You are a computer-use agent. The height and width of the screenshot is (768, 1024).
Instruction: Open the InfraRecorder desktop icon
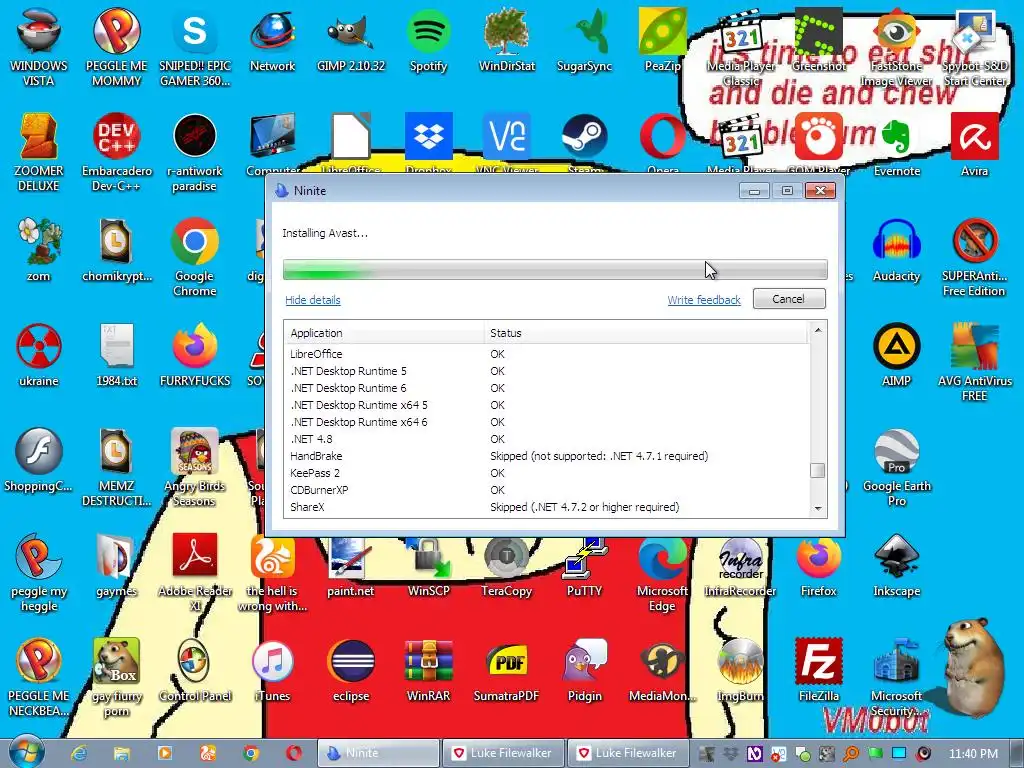point(741,566)
